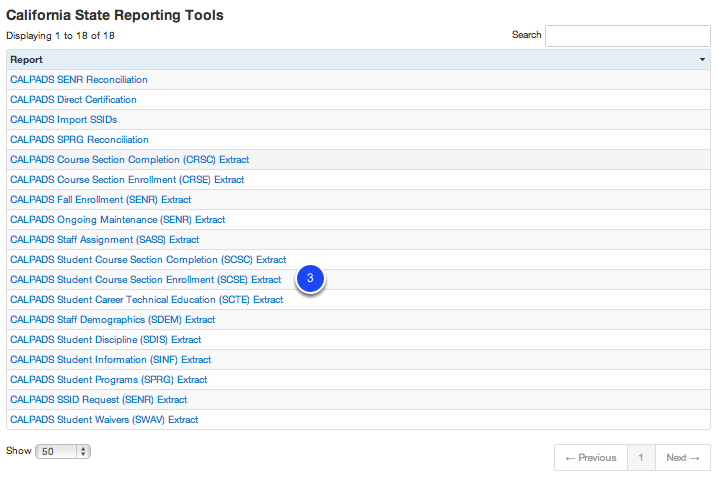Open CALPADS SENR Reconciliation report
Viewport: 717px width, 478px height.
(79, 80)
